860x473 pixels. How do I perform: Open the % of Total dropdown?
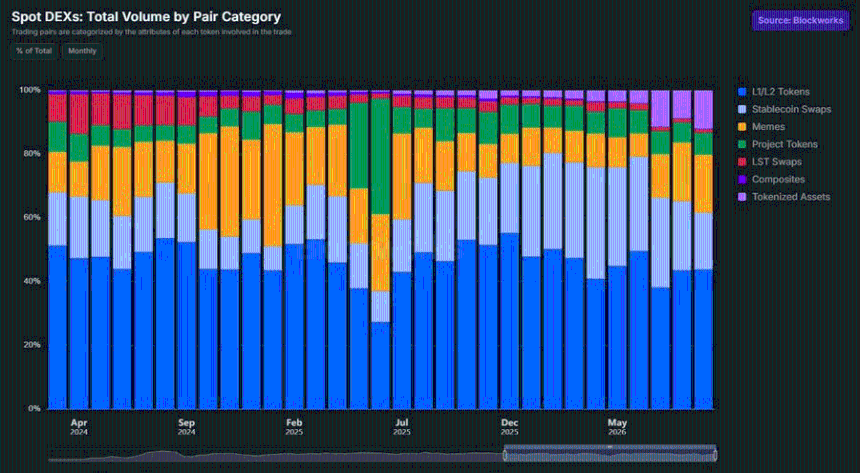click(34, 51)
